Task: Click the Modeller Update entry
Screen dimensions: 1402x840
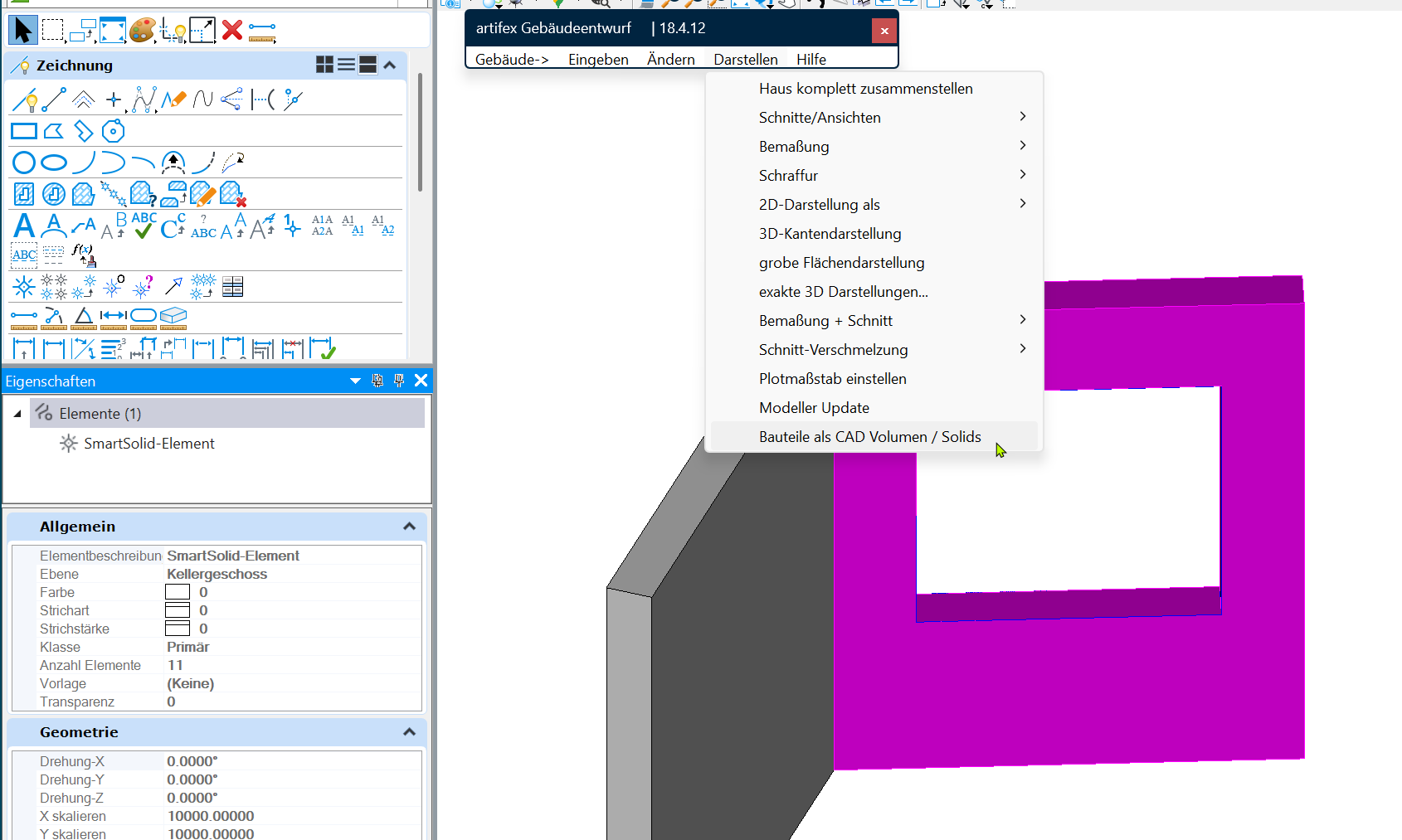Action: (x=814, y=408)
